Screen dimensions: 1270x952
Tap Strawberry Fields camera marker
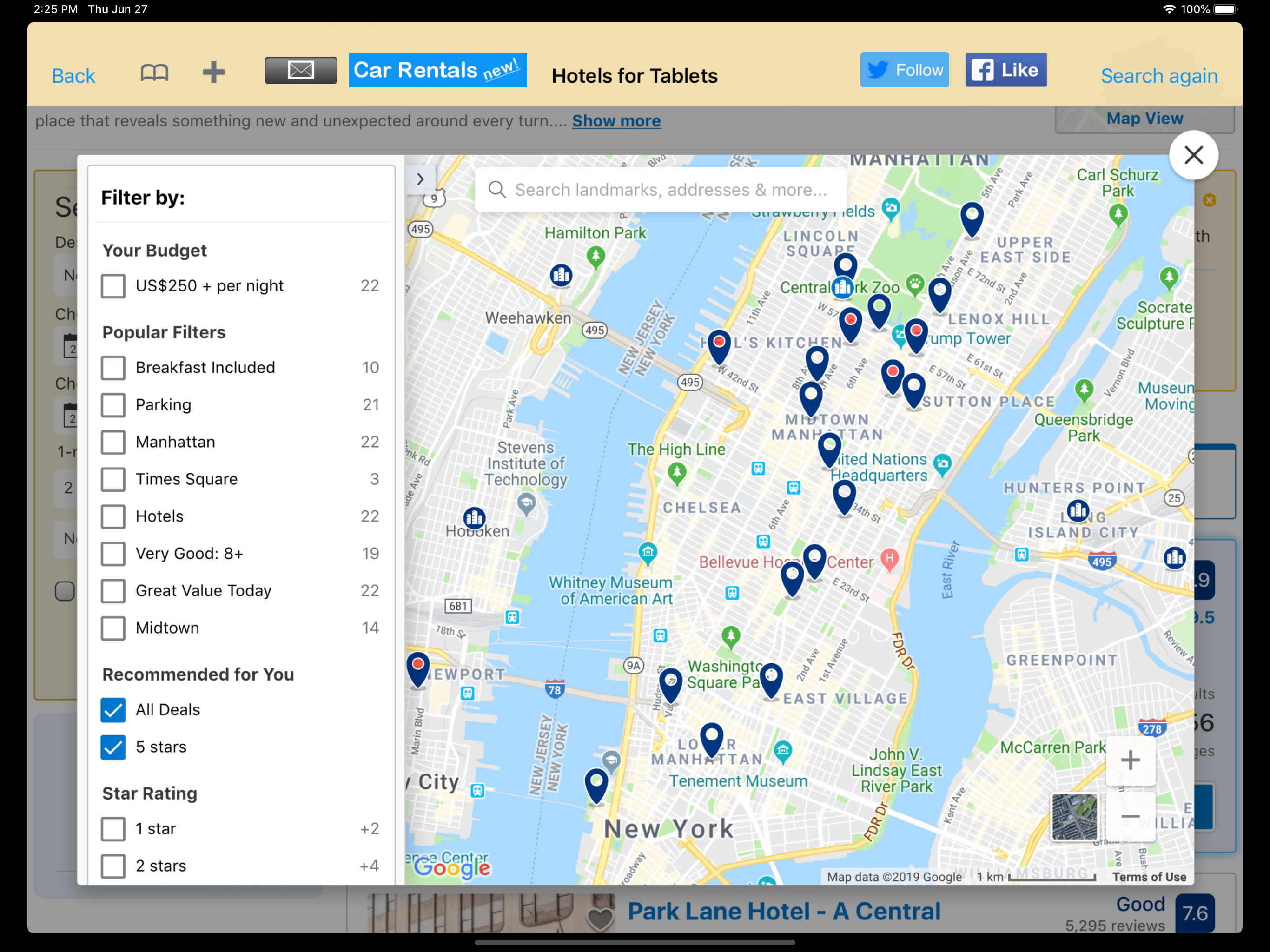[891, 209]
